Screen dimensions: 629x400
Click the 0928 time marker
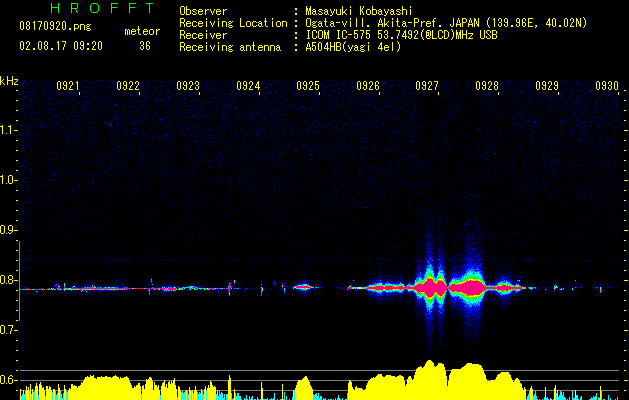tap(487, 86)
